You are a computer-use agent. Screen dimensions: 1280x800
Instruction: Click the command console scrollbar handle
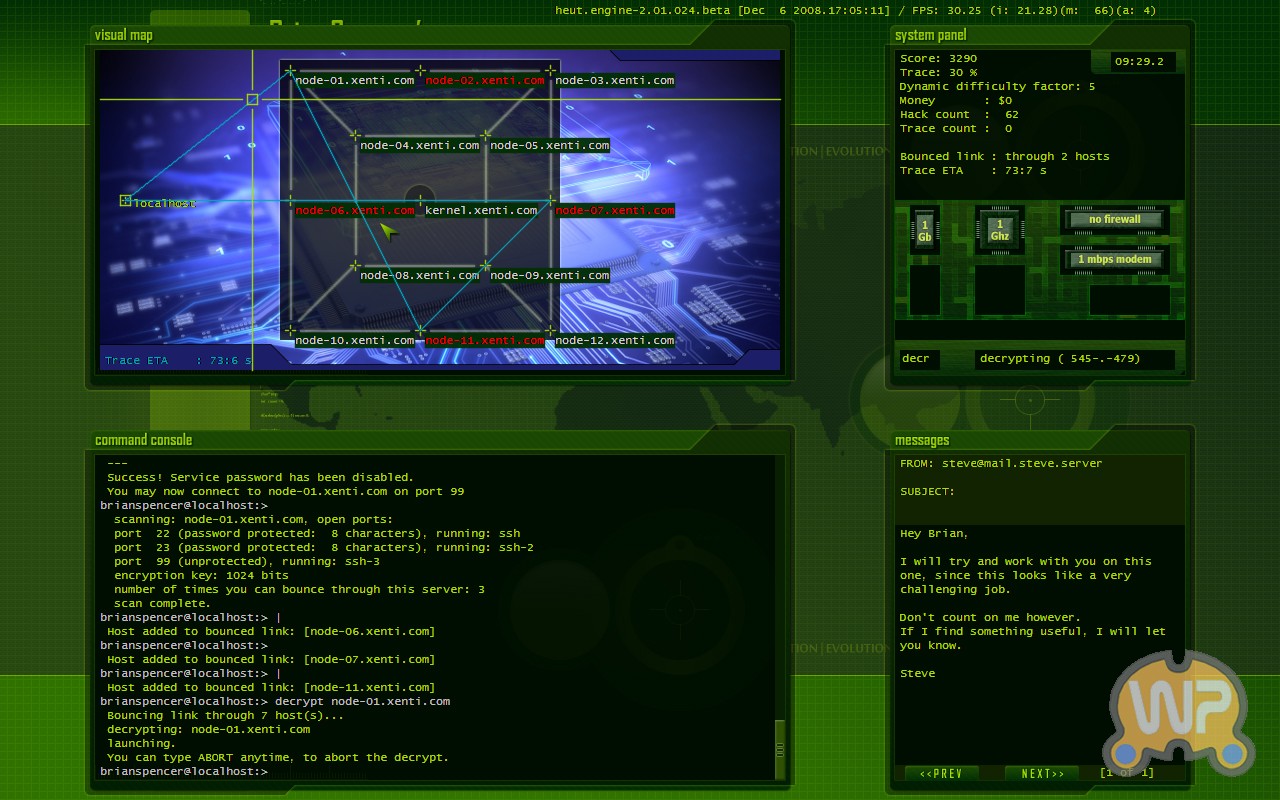[x=780, y=749]
